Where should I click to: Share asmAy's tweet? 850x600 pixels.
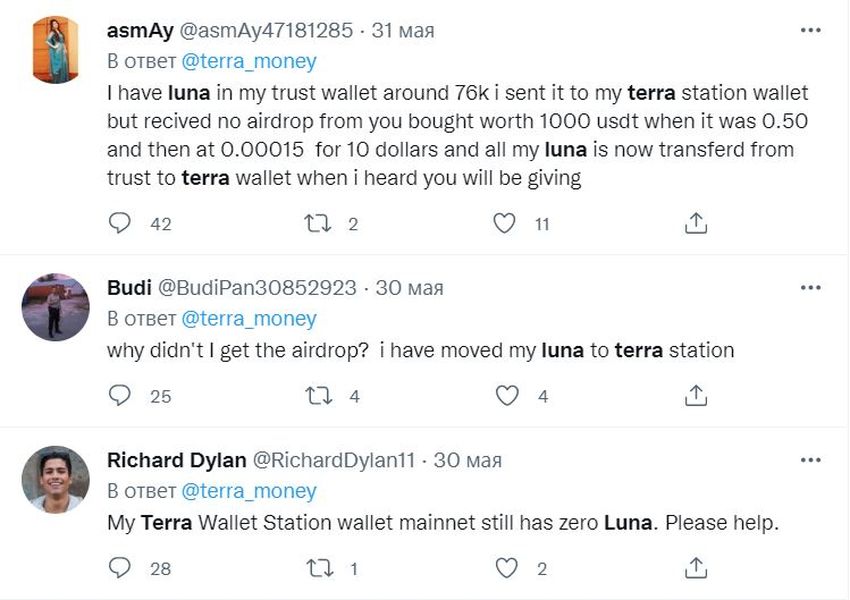[696, 223]
